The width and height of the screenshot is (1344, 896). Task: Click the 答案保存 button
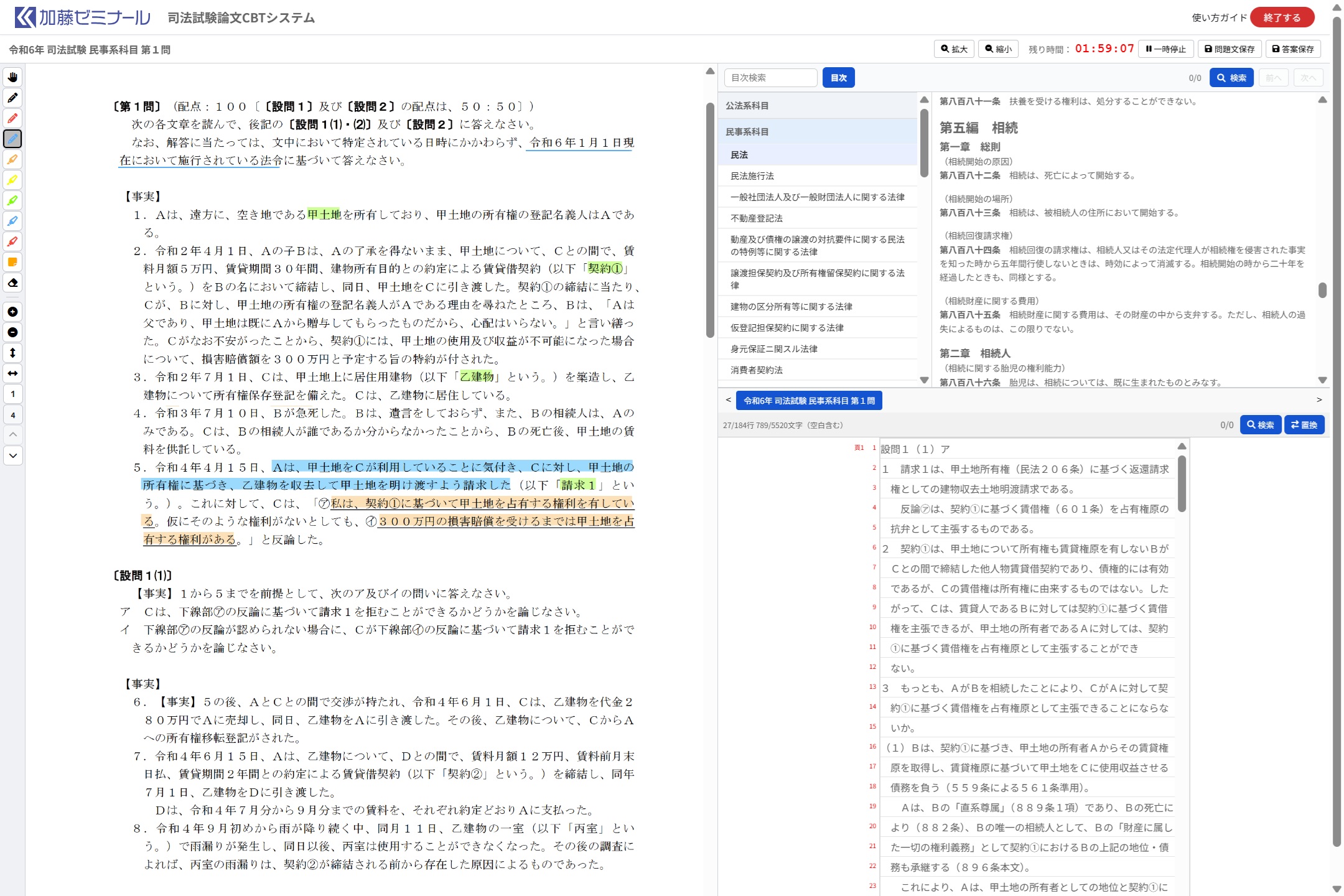click(x=1293, y=49)
